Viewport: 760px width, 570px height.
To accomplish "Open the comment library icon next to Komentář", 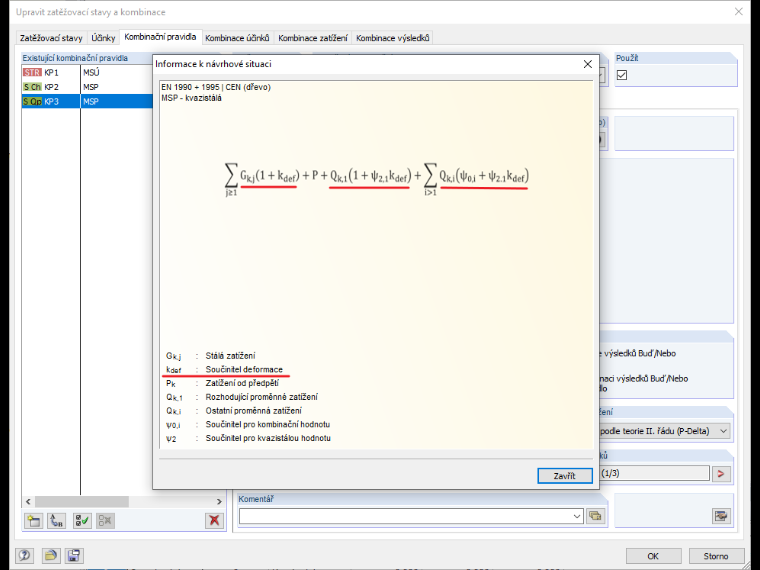I will 595,516.
